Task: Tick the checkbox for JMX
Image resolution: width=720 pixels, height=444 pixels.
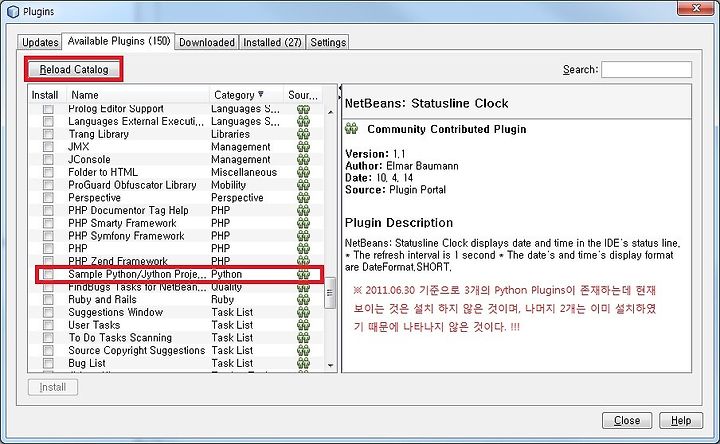Action: (x=48, y=147)
